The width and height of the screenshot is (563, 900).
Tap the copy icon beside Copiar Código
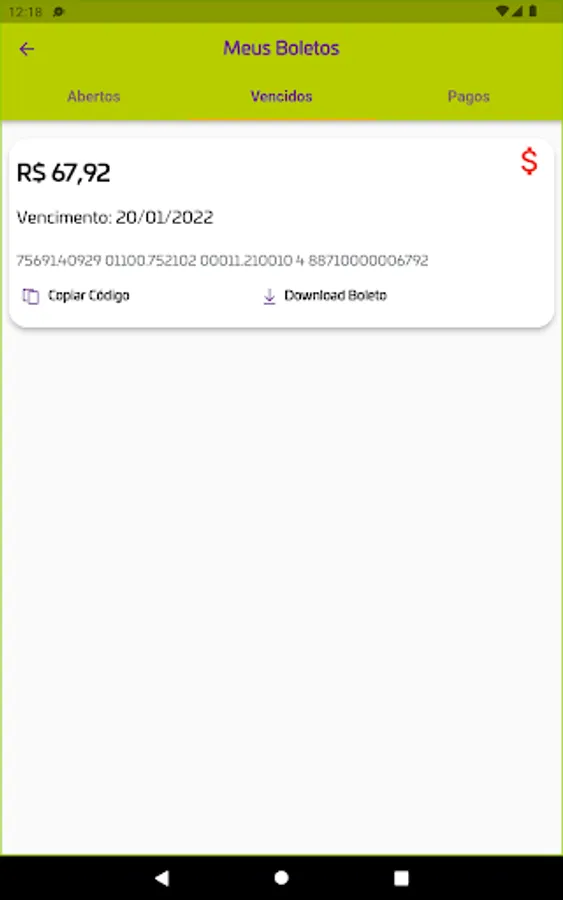(30, 296)
